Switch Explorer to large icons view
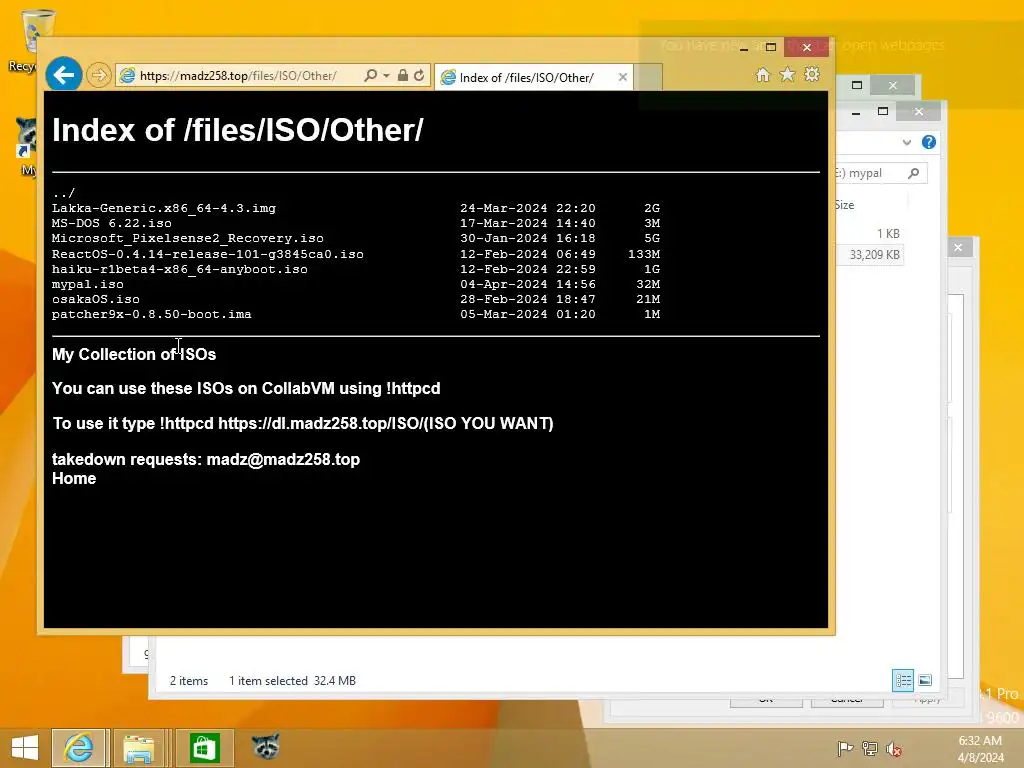The width and height of the screenshot is (1024, 768). tap(925, 680)
